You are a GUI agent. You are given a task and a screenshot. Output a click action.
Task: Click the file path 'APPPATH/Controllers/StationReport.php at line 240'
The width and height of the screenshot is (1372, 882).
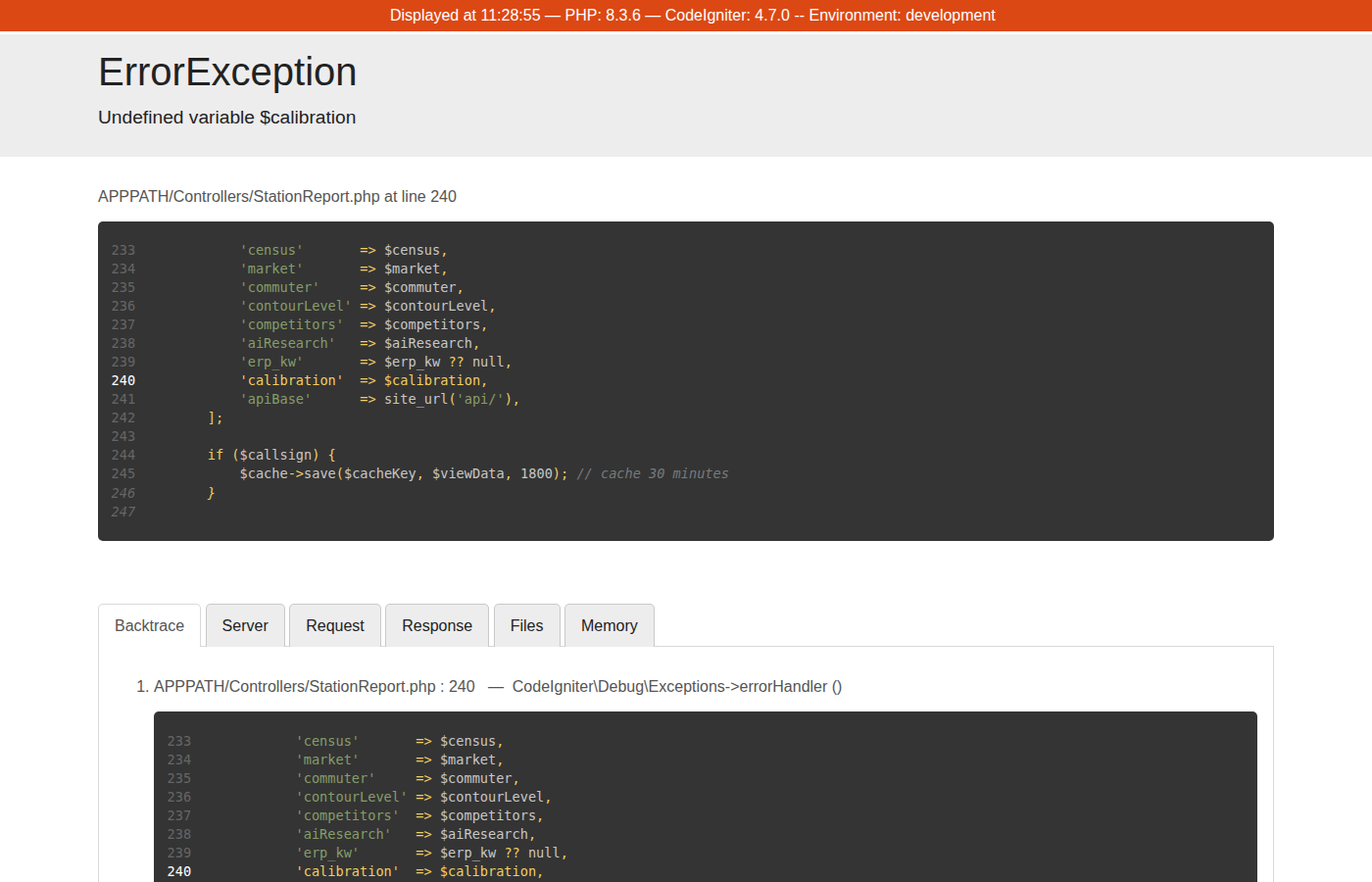click(277, 197)
